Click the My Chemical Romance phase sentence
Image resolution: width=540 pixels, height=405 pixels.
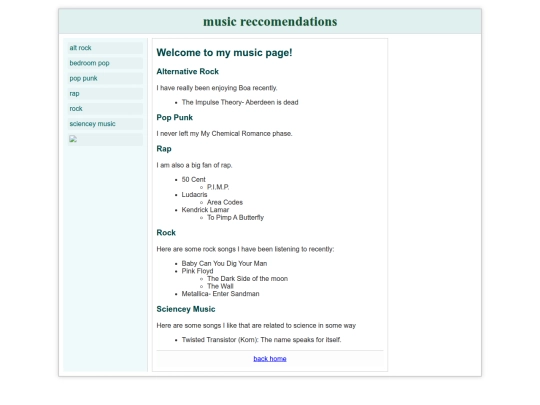click(224, 133)
